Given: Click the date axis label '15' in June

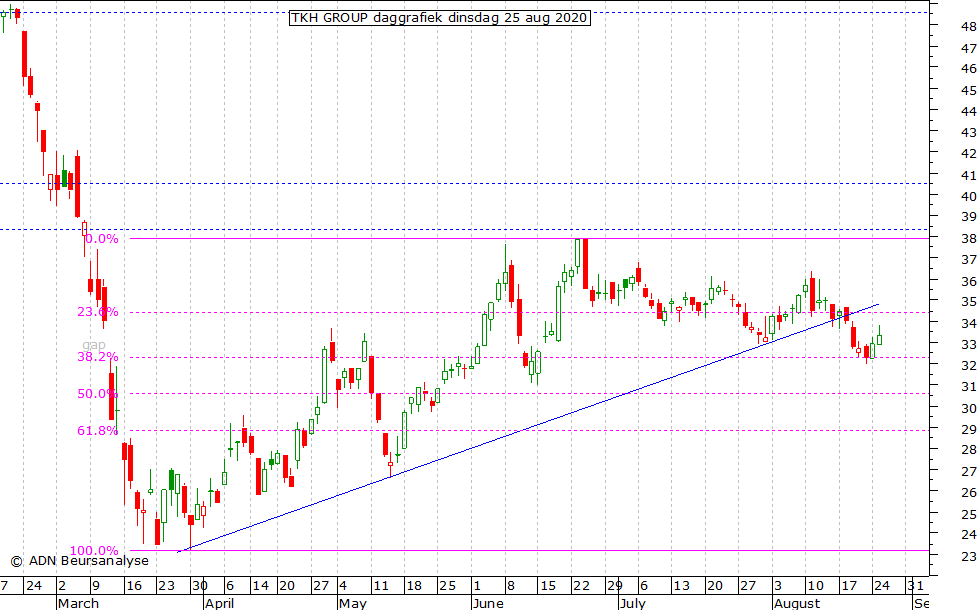Looking at the screenshot, I should 548,586.
